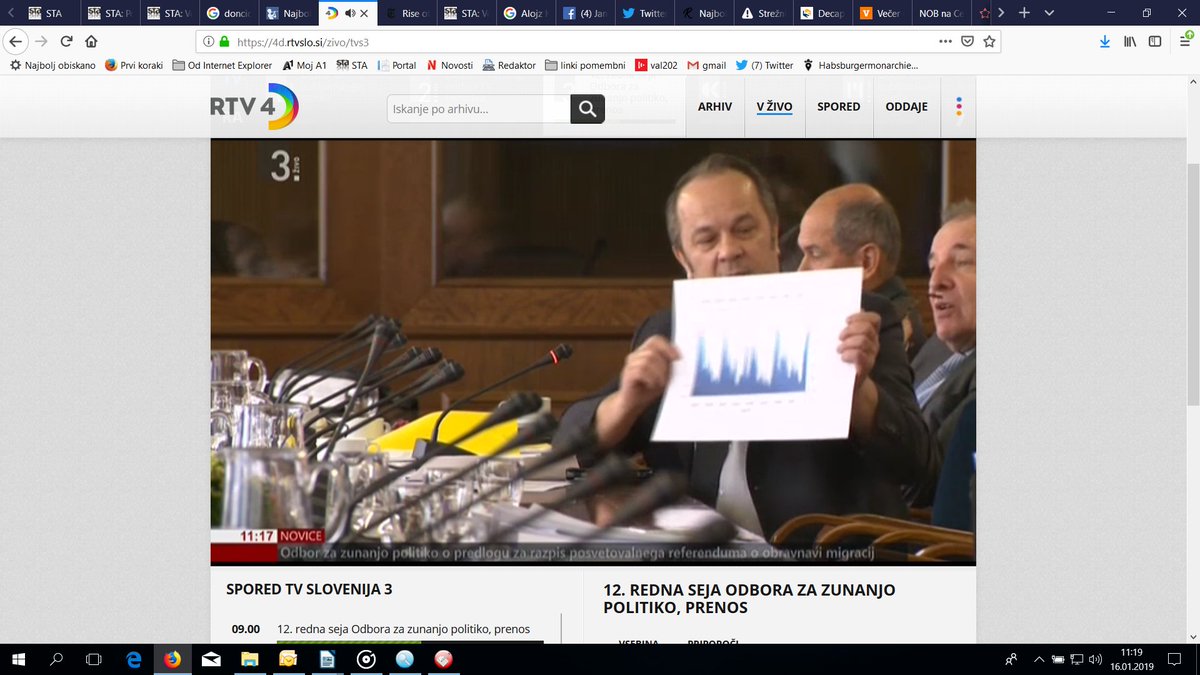1200x675 pixels.
Task: Click the 09.00 redna seja Odbora row
Action: pyautogui.click(x=386, y=629)
